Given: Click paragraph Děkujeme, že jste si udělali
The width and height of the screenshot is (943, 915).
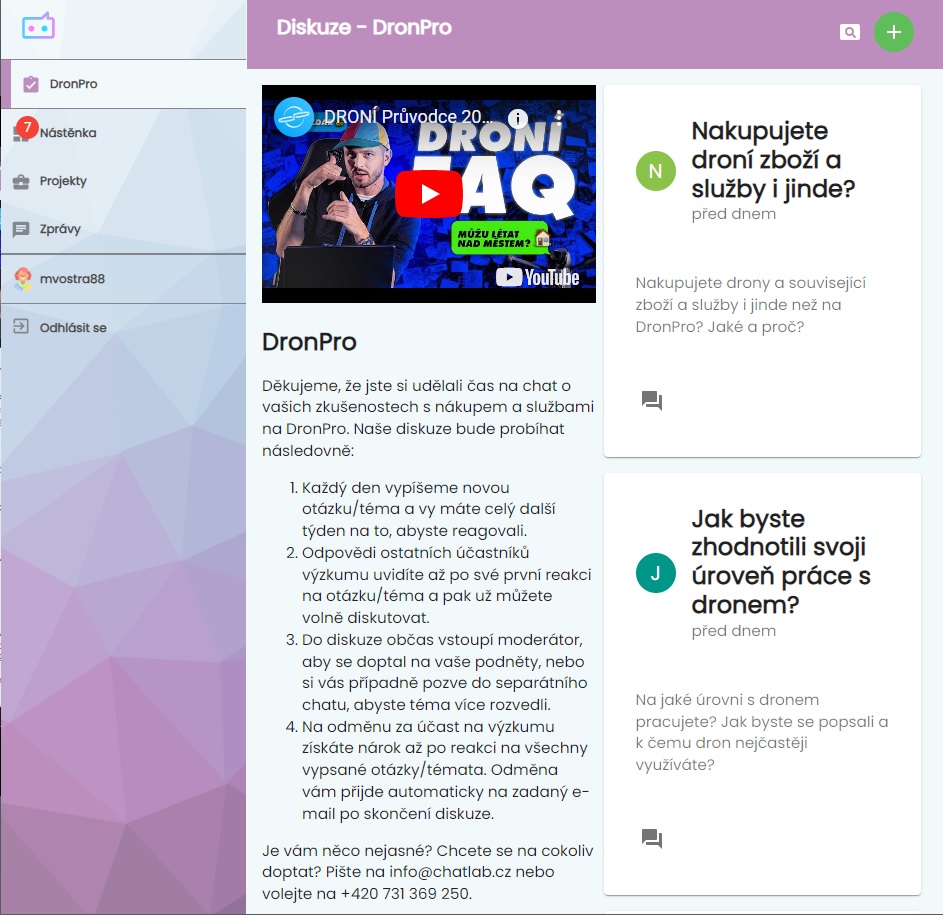Looking at the screenshot, I should click(428, 418).
